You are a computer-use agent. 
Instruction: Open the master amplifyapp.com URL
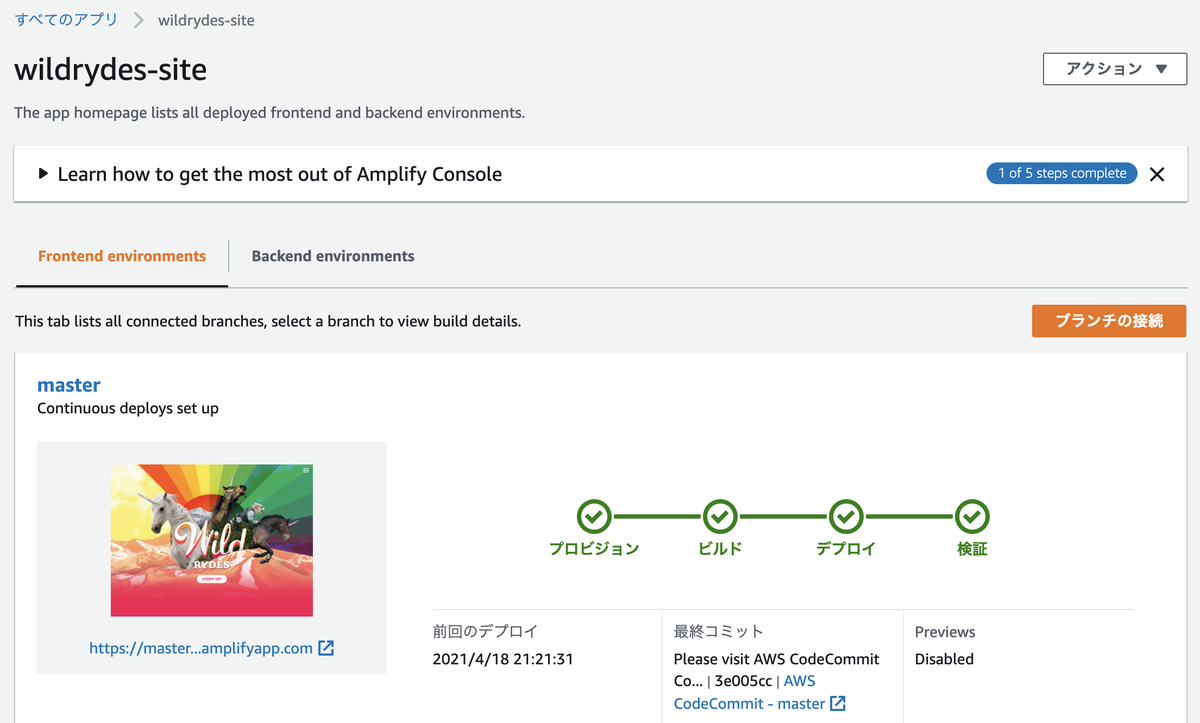201,648
